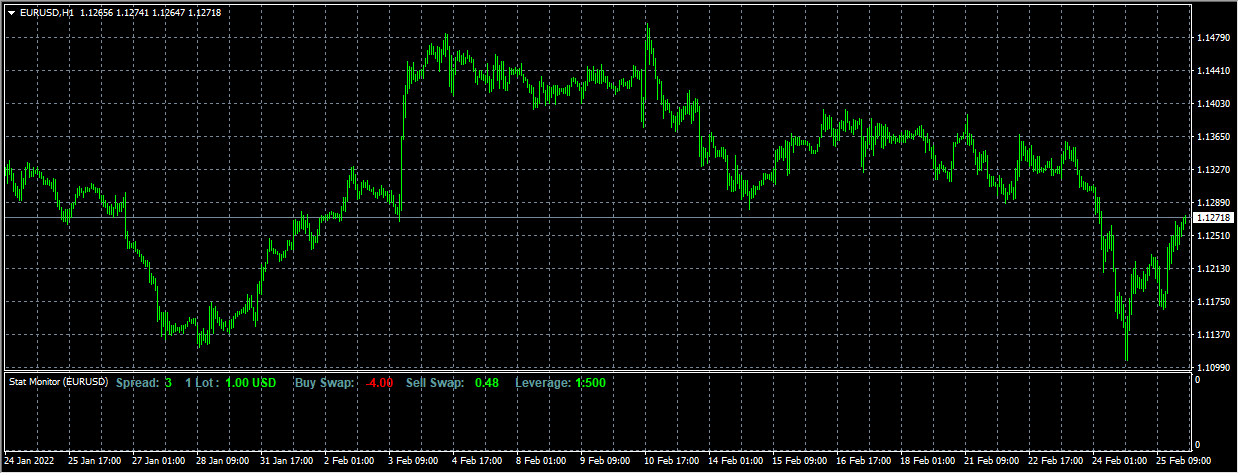Click the 0.48 sell swap value
The height and width of the screenshot is (474, 1239).
[x=487, y=383]
